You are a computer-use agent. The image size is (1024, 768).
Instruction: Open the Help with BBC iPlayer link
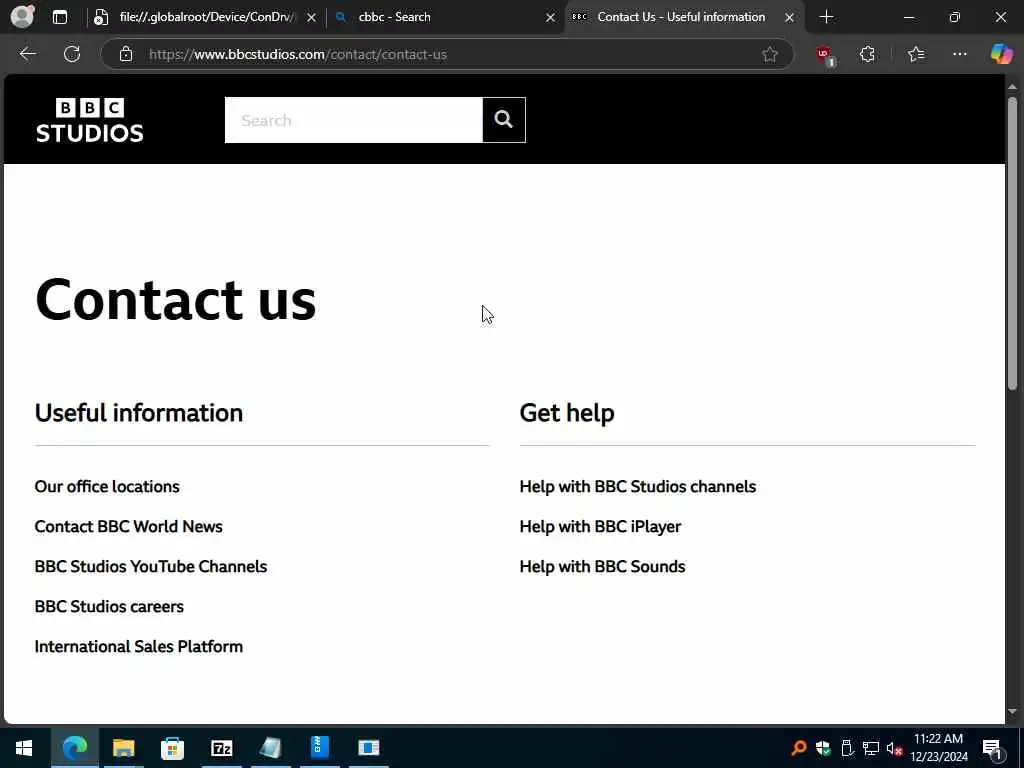[x=600, y=526]
